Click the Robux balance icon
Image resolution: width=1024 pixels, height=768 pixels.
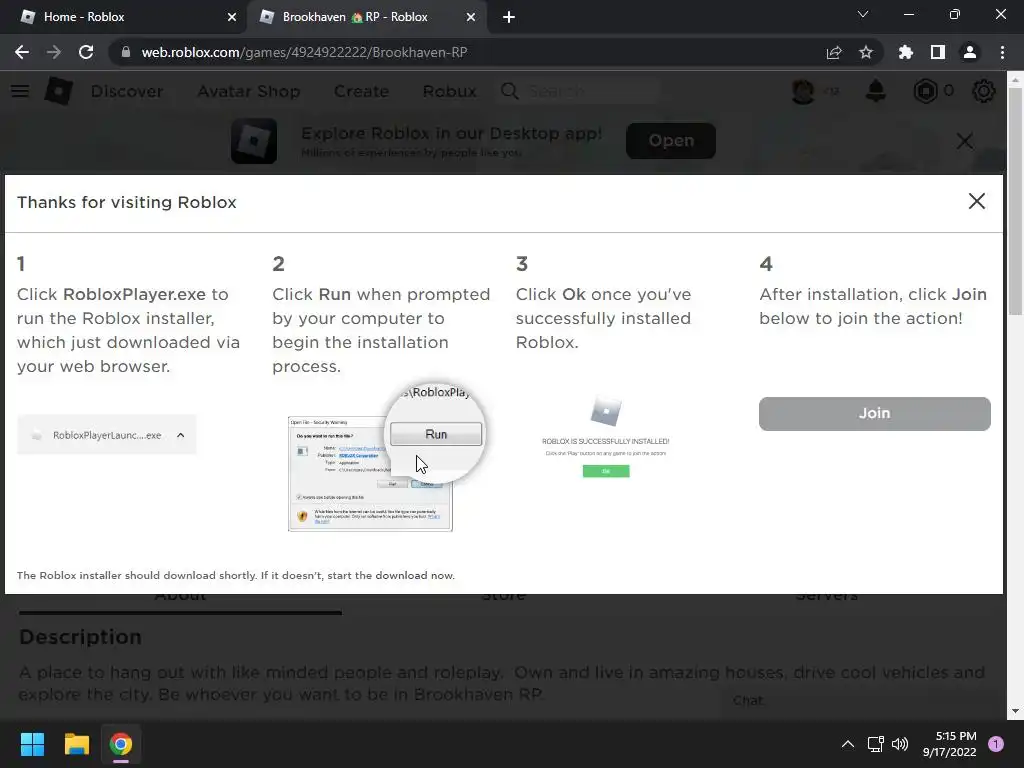click(925, 91)
